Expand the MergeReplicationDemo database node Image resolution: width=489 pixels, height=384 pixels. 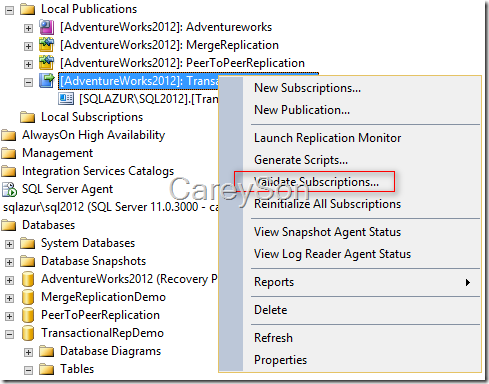tap(9, 298)
